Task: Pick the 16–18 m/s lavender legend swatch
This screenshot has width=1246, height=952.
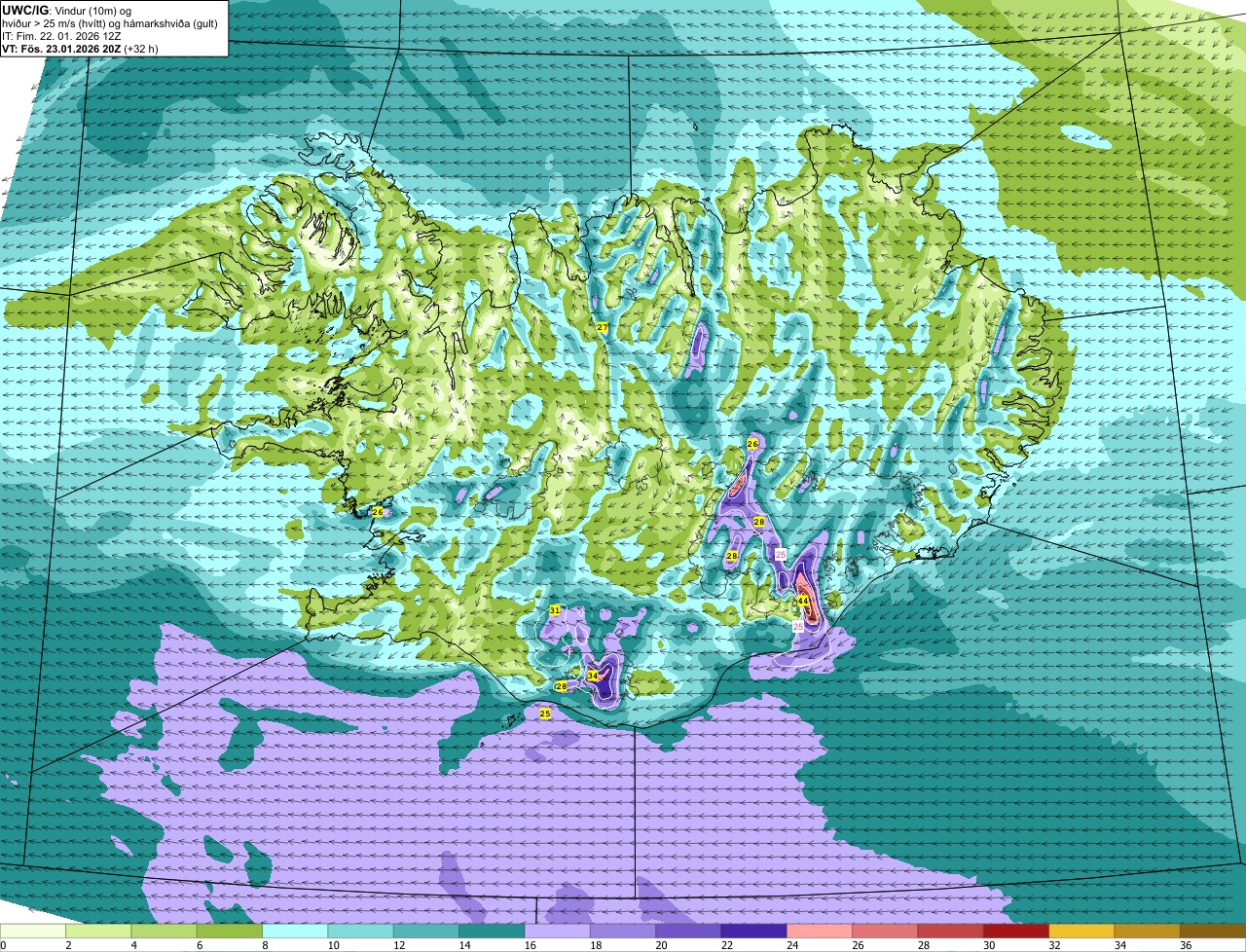Action: [x=558, y=932]
